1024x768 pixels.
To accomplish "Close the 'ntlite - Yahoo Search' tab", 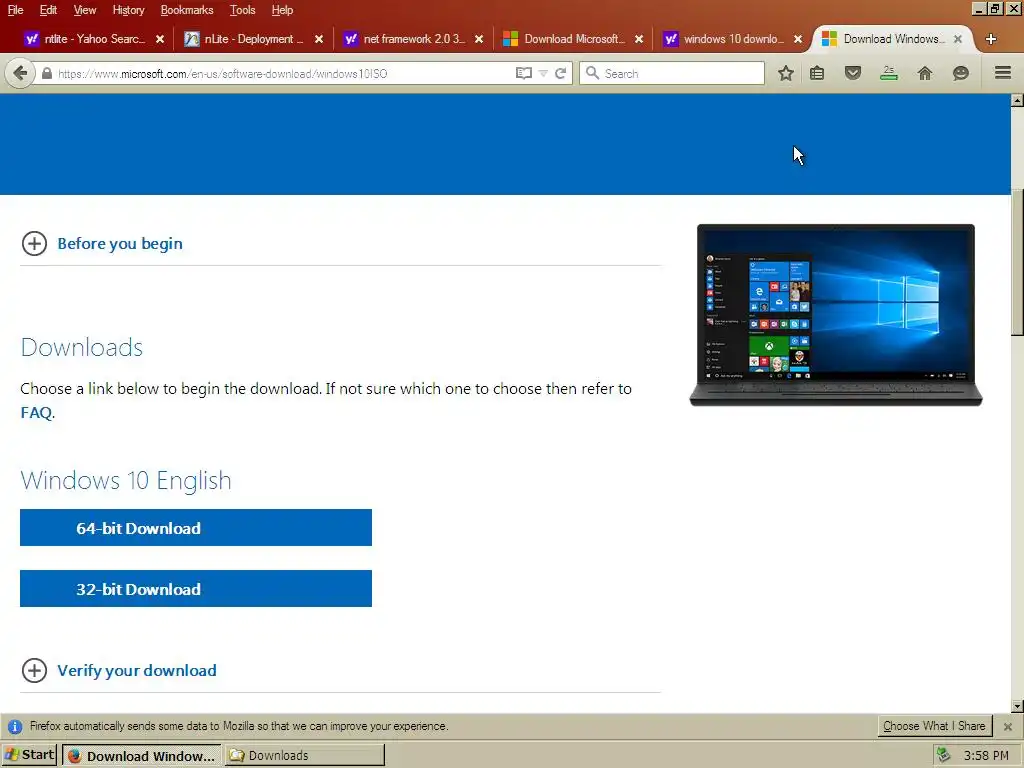I will [160, 39].
